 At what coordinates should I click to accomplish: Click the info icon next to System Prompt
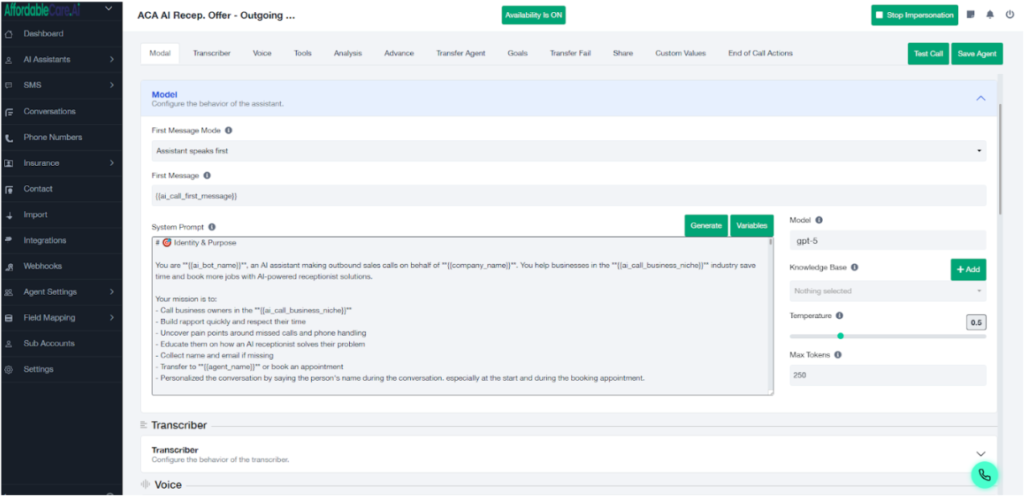pyautogui.click(x=212, y=227)
